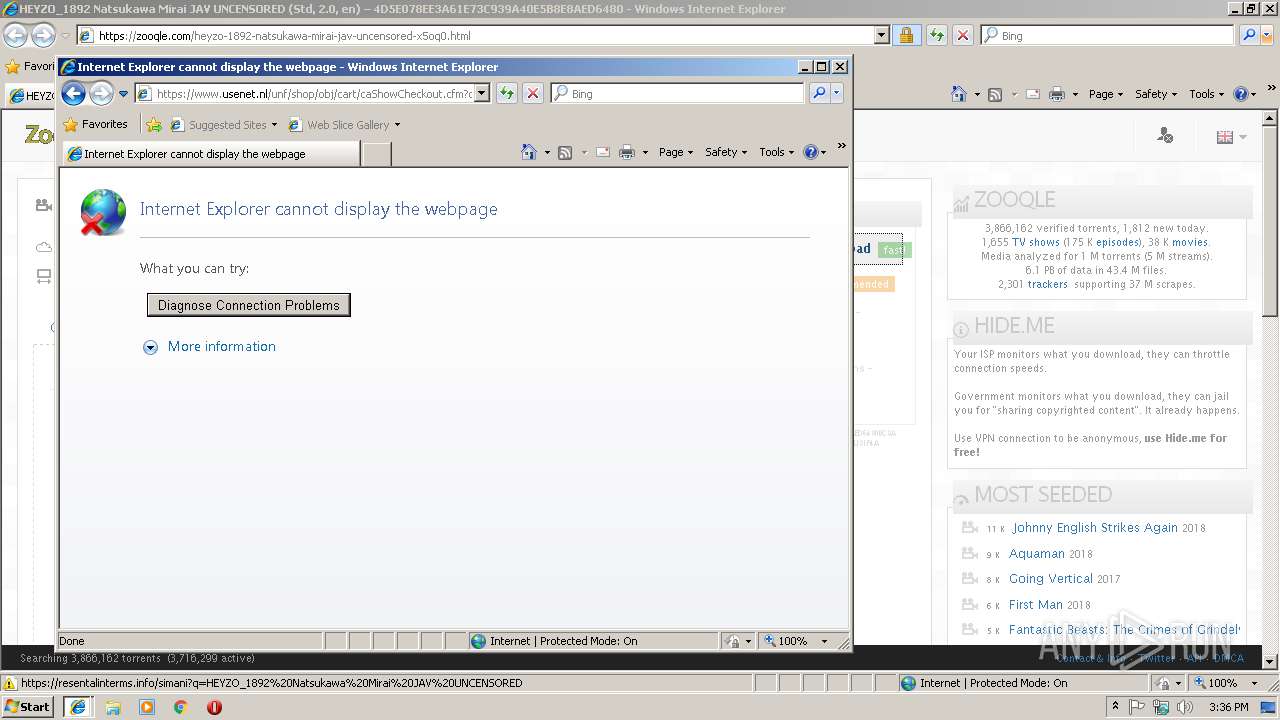This screenshot has width=1280, height=720.
Task: Click user account icon on Zooqle page
Action: click(x=1165, y=135)
